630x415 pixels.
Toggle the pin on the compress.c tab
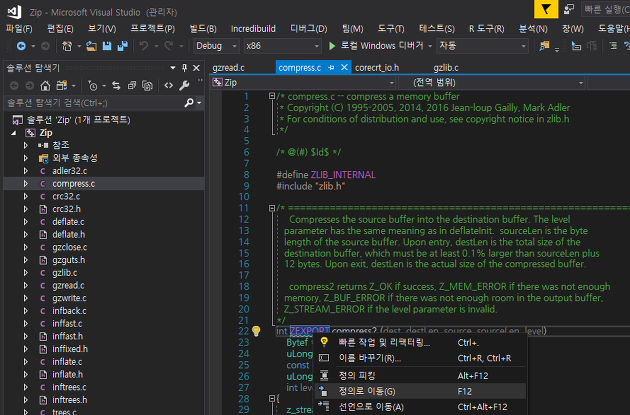pyautogui.click(x=331, y=68)
